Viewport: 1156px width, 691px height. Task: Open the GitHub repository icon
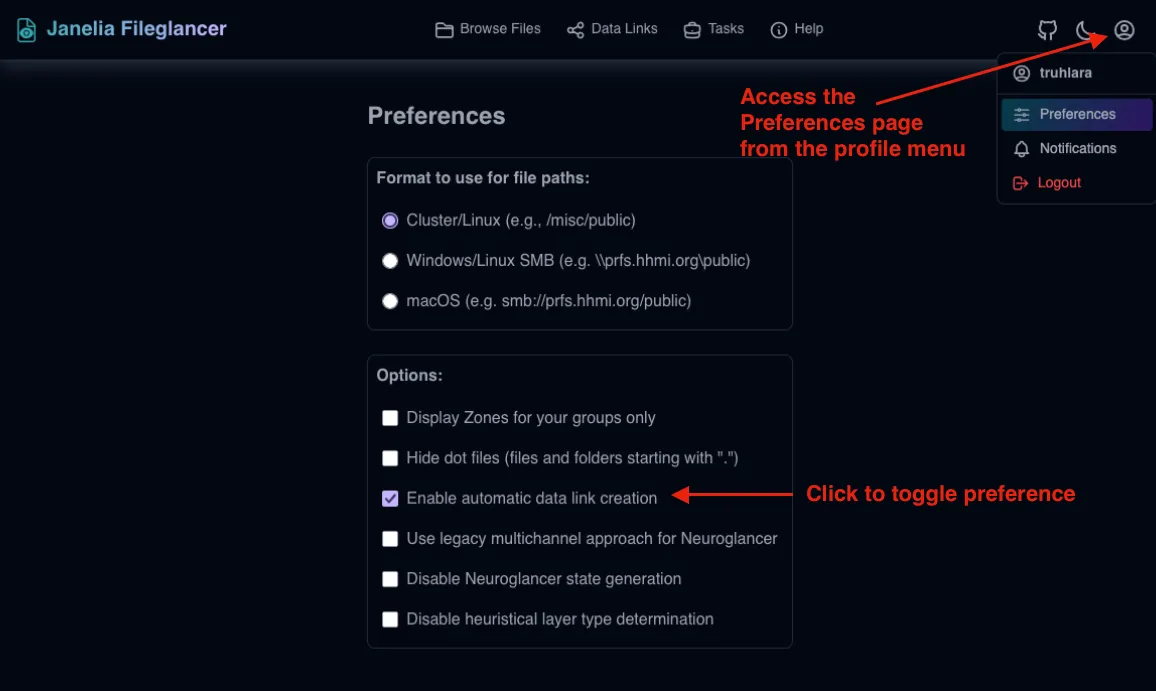coord(1047,29)
